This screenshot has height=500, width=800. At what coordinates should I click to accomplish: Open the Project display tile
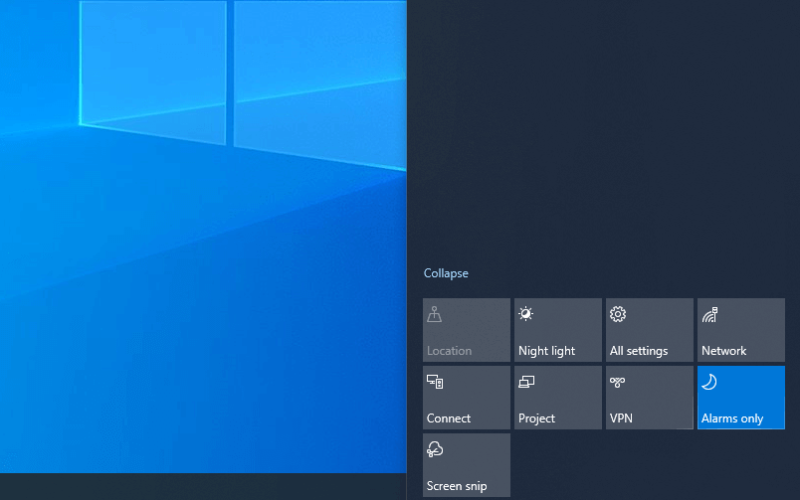558,397
